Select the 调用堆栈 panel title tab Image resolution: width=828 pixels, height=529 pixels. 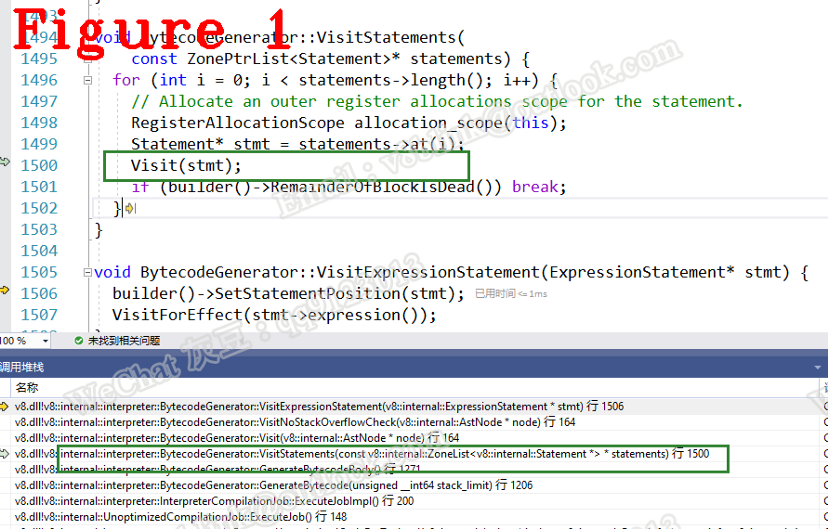coord(22,367)
